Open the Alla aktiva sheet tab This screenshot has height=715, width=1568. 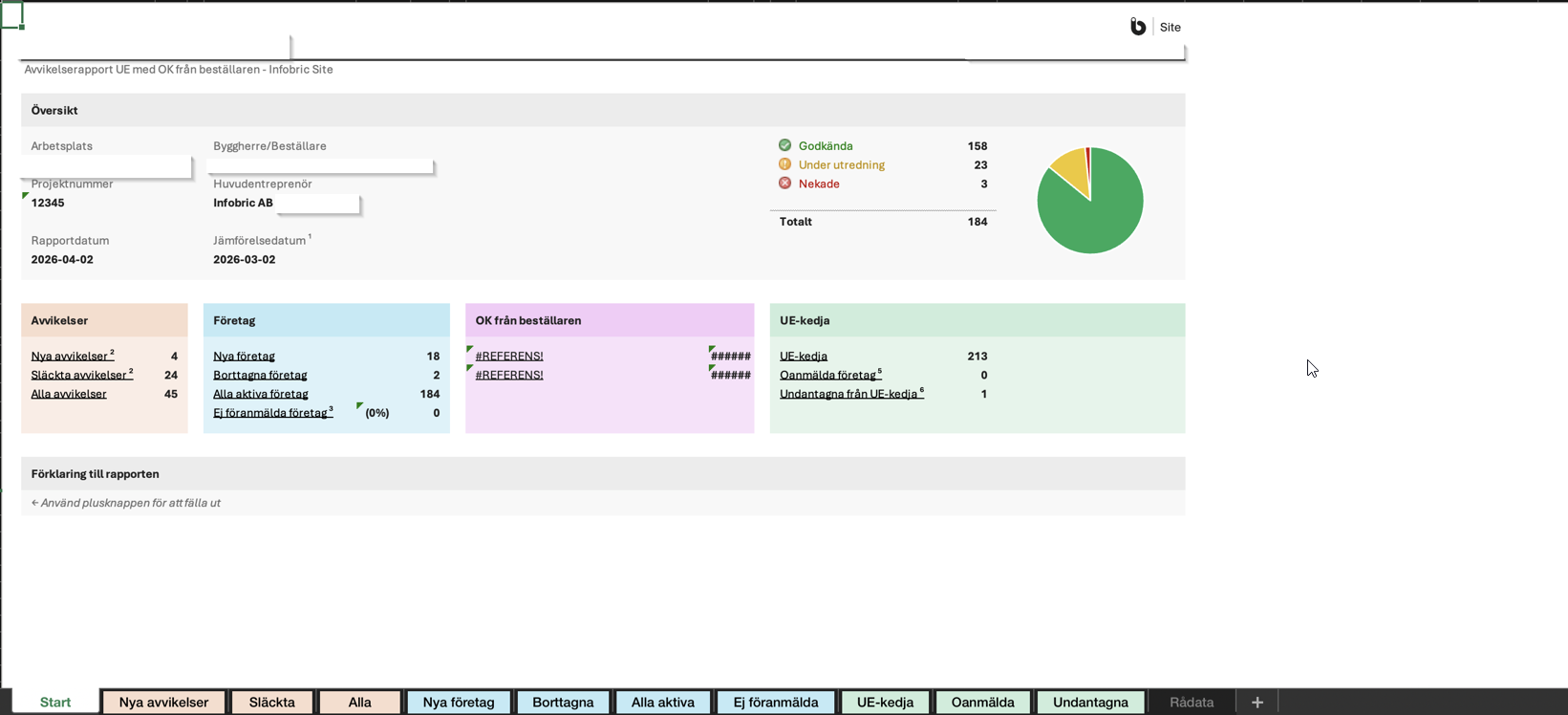coord(662,703)
